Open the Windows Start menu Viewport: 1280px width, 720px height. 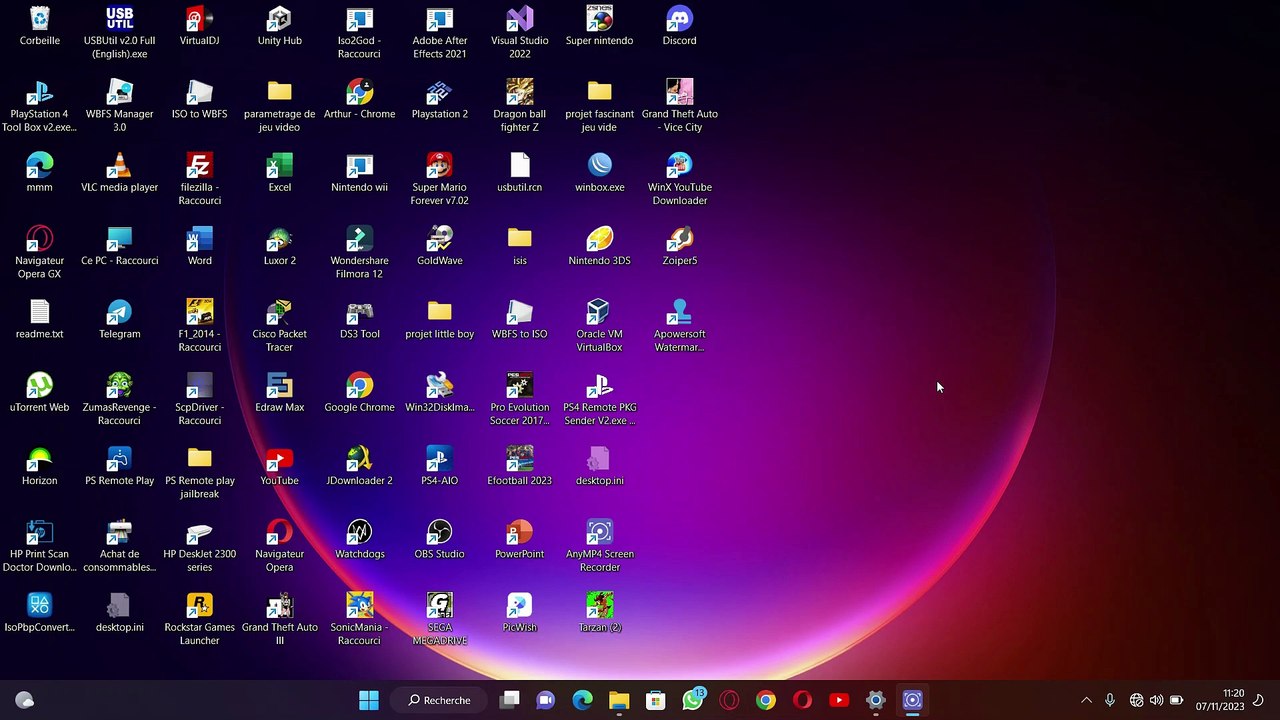tap(369, 700)
